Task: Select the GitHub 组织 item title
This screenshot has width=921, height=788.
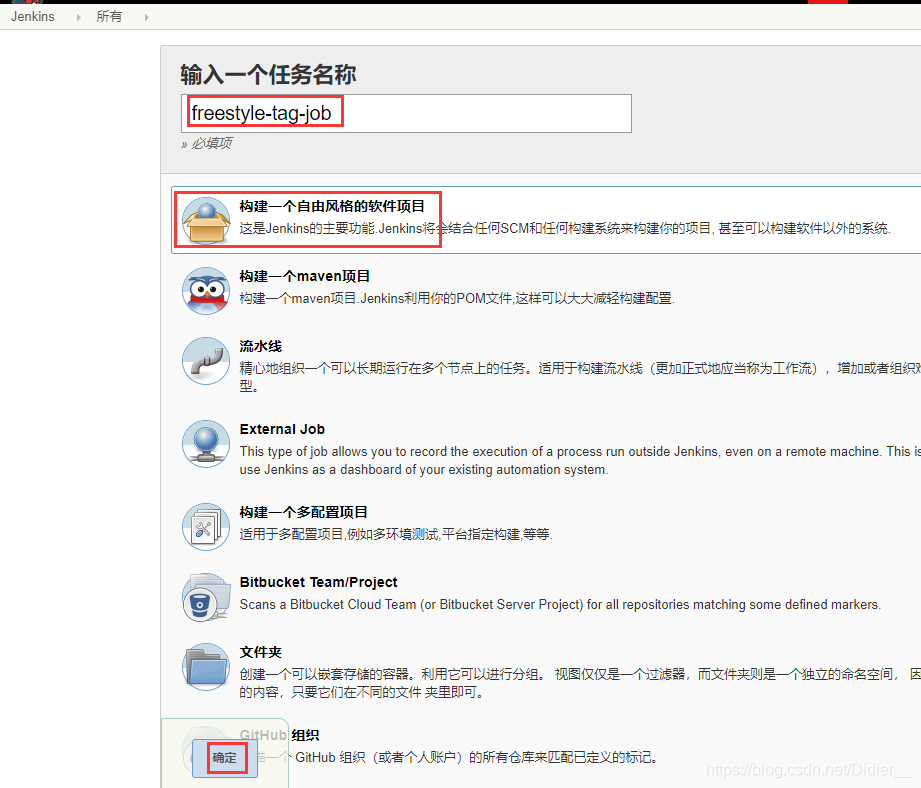Action: [280, 735]
